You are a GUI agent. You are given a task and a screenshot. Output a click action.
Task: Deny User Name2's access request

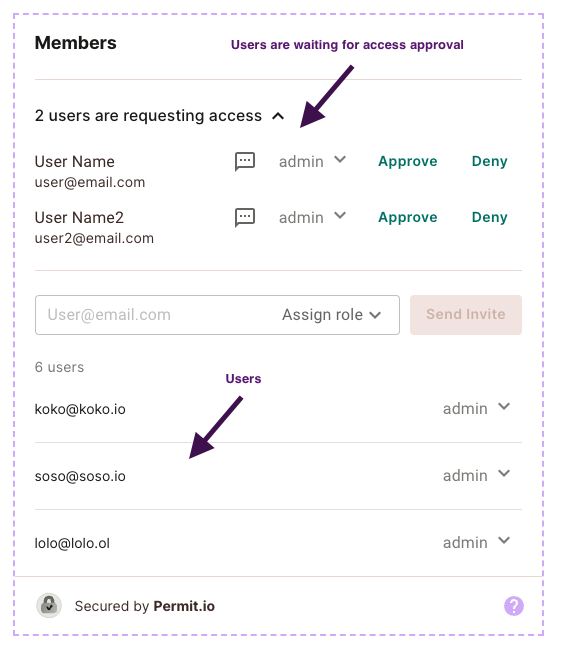(x=489, y=217)
